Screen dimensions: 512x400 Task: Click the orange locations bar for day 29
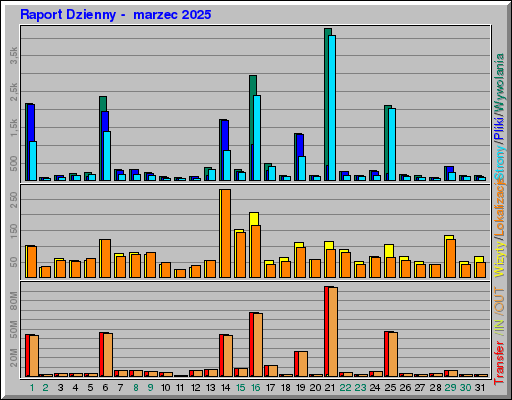[451, 258]
